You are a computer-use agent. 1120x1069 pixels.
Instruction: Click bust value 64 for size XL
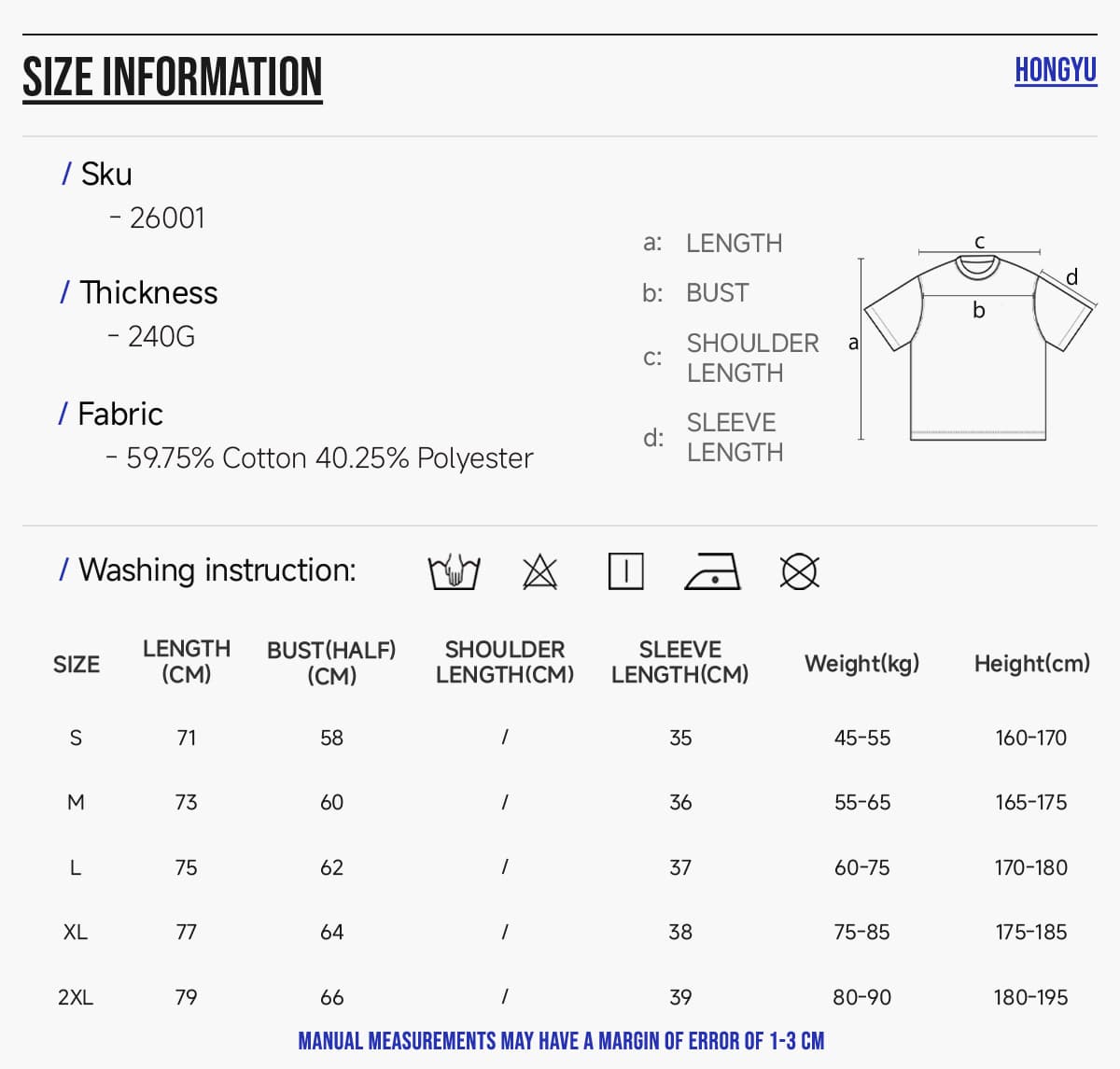pos(332,932)
